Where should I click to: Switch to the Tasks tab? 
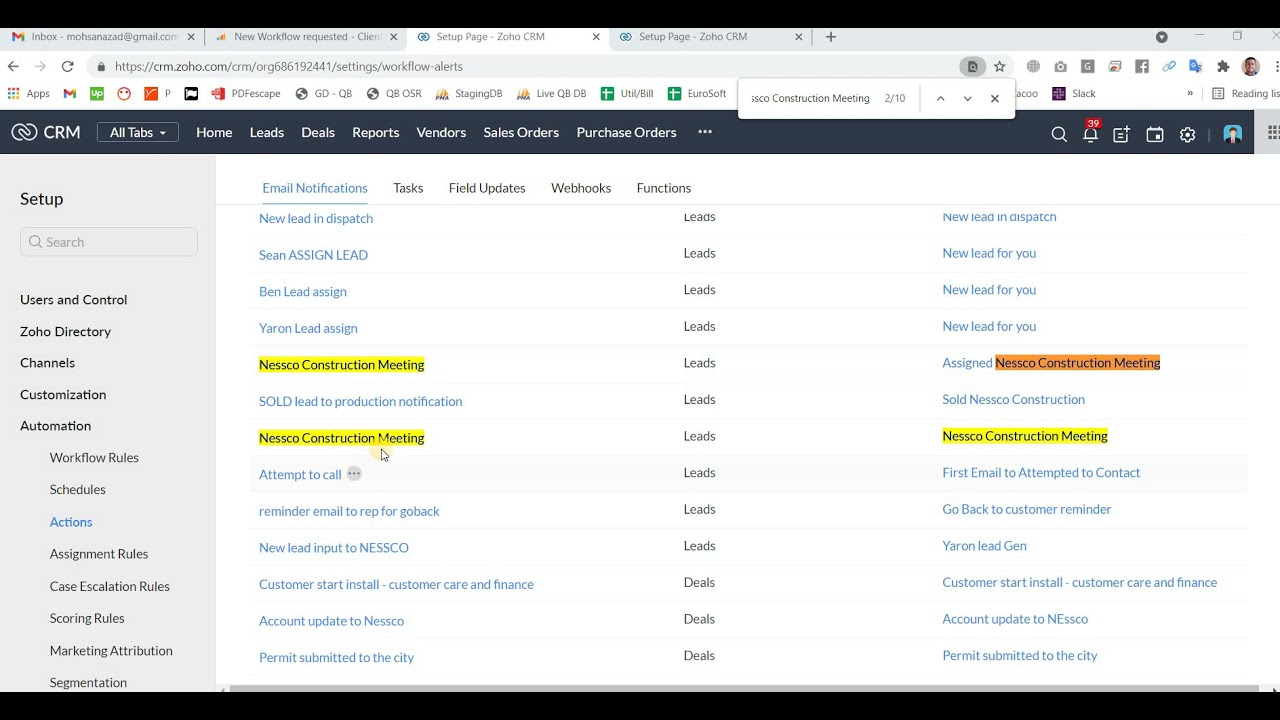pos(408,188)
